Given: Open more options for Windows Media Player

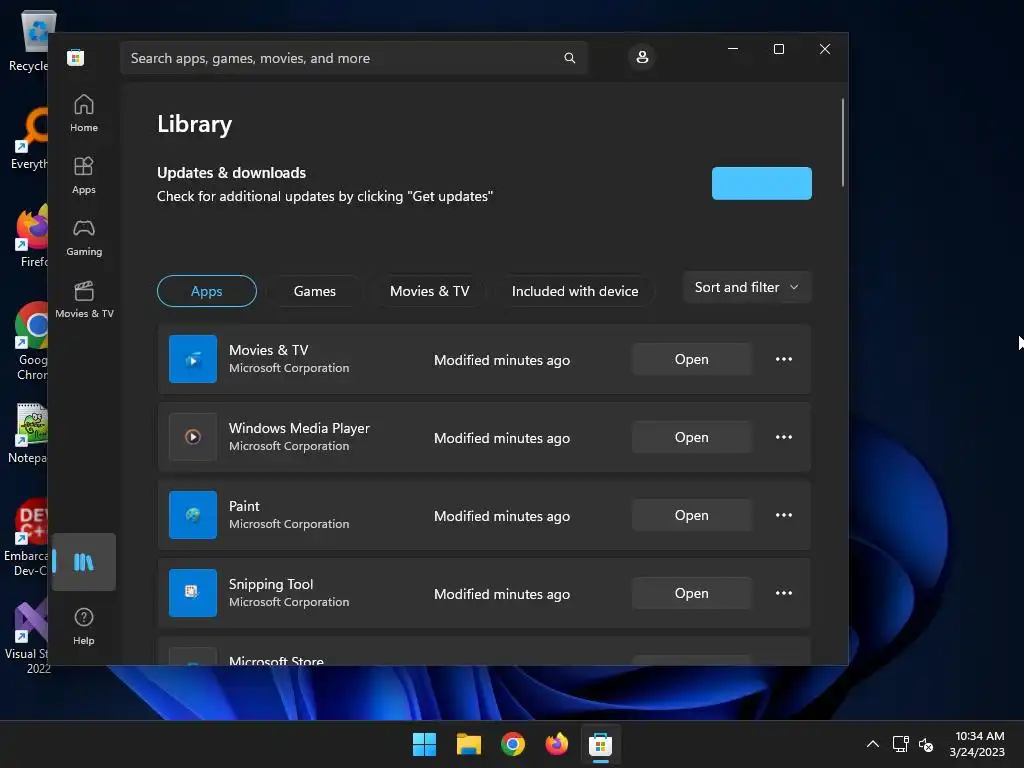Looking at the screenshot, I should (x=784, y=437).
